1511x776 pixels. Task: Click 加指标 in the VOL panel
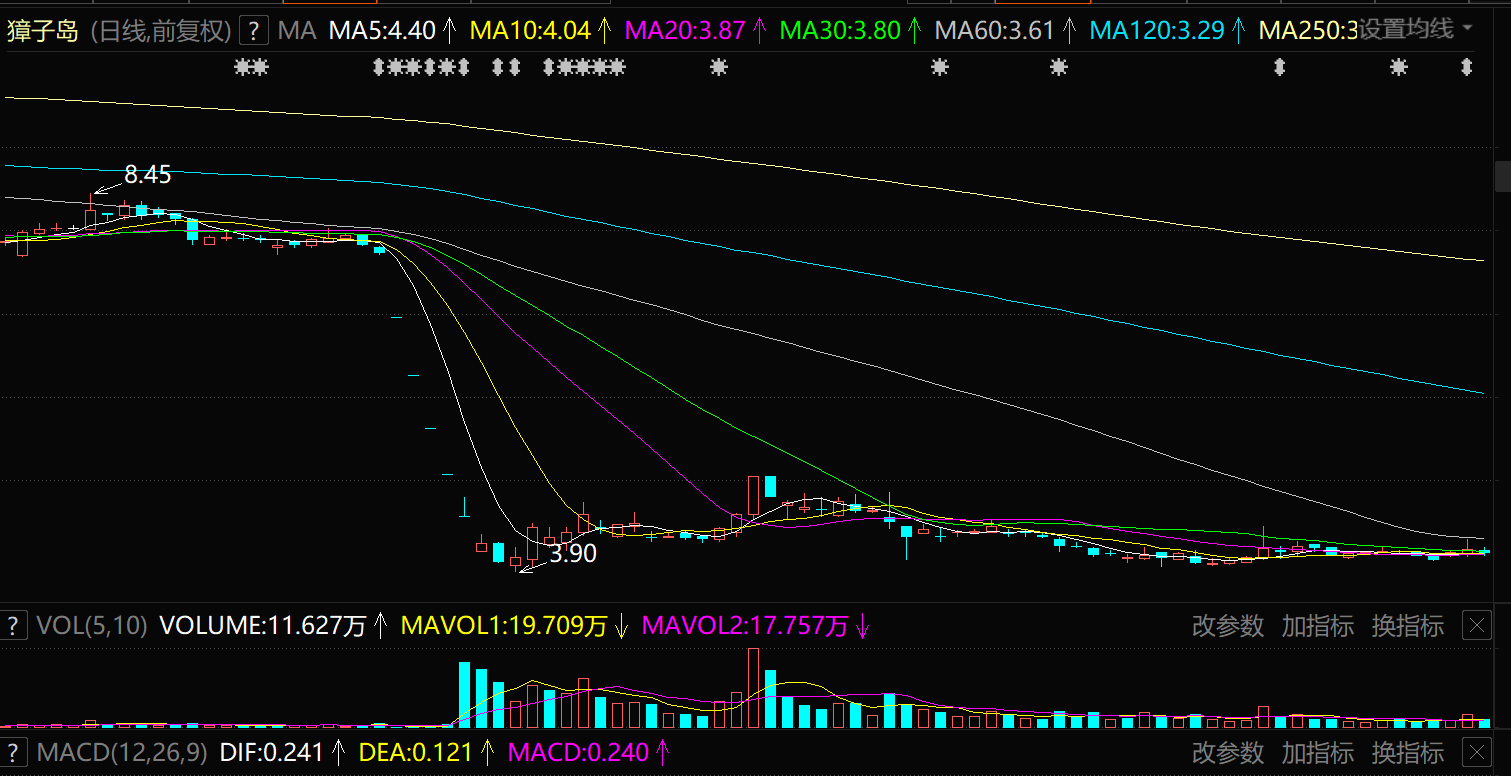(1318, 627)
